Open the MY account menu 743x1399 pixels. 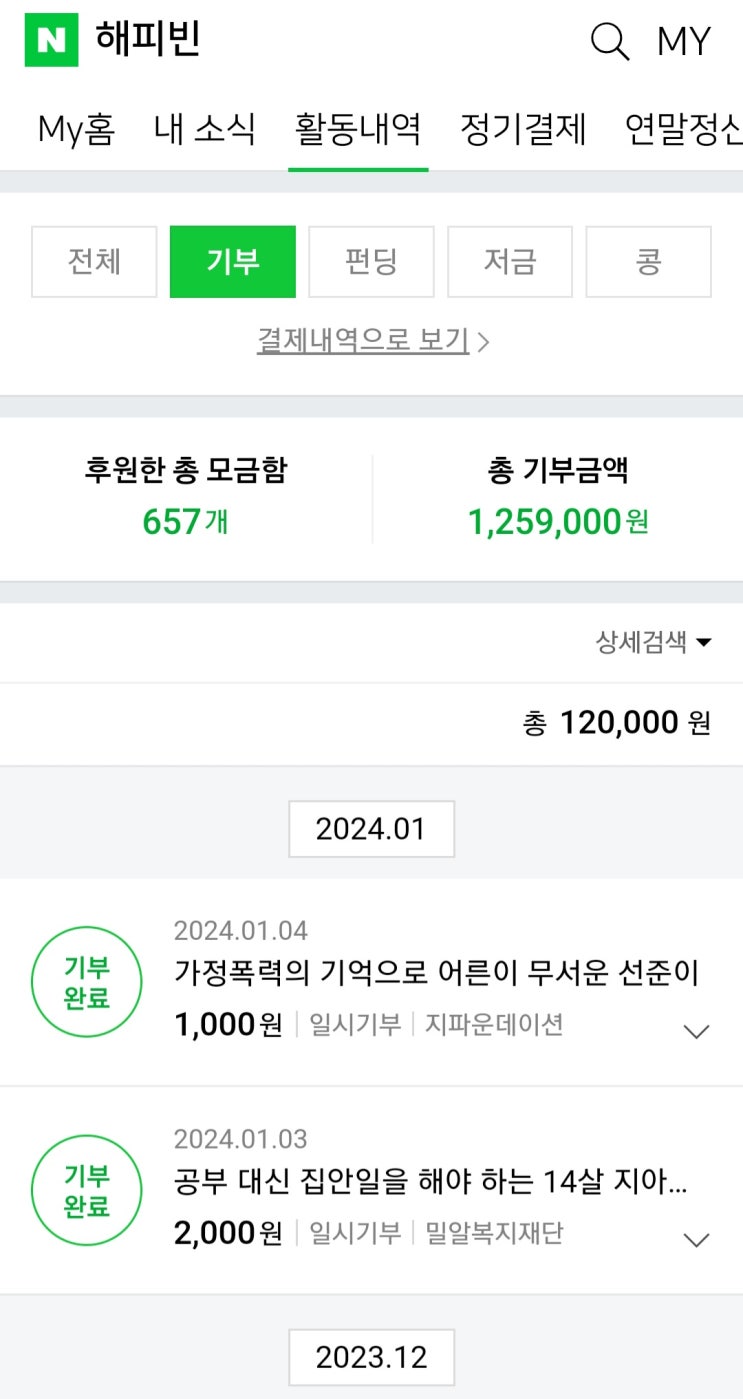[684, 42]
